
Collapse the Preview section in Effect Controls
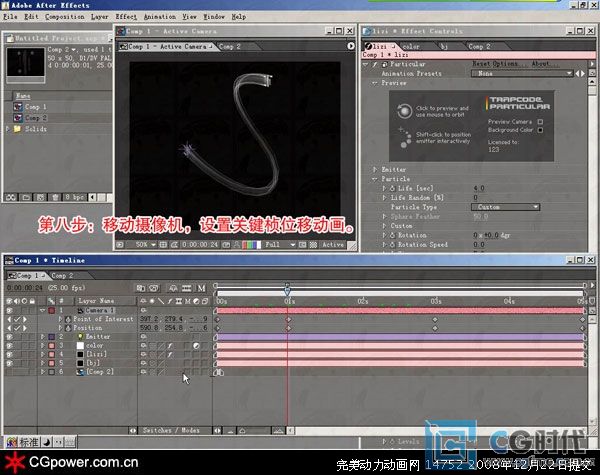(x=375, y=83)
